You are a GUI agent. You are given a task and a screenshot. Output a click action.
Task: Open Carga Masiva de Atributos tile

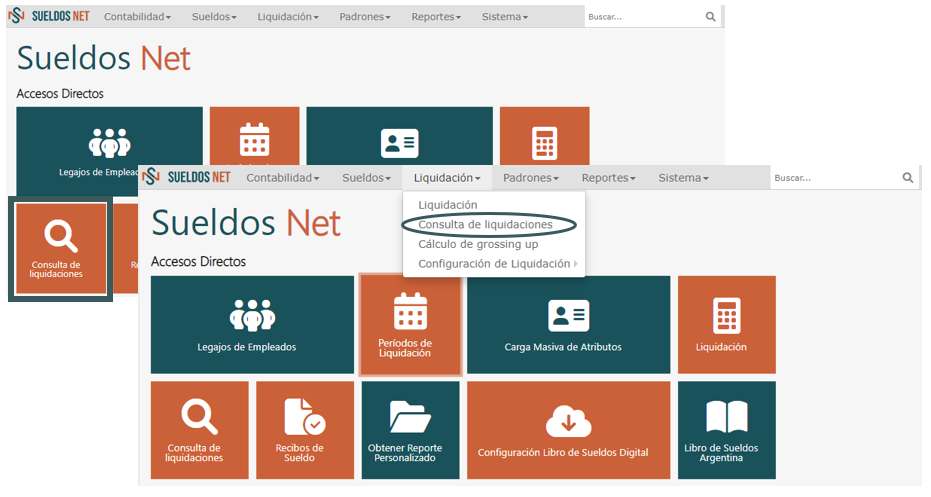tap(568, 325)
